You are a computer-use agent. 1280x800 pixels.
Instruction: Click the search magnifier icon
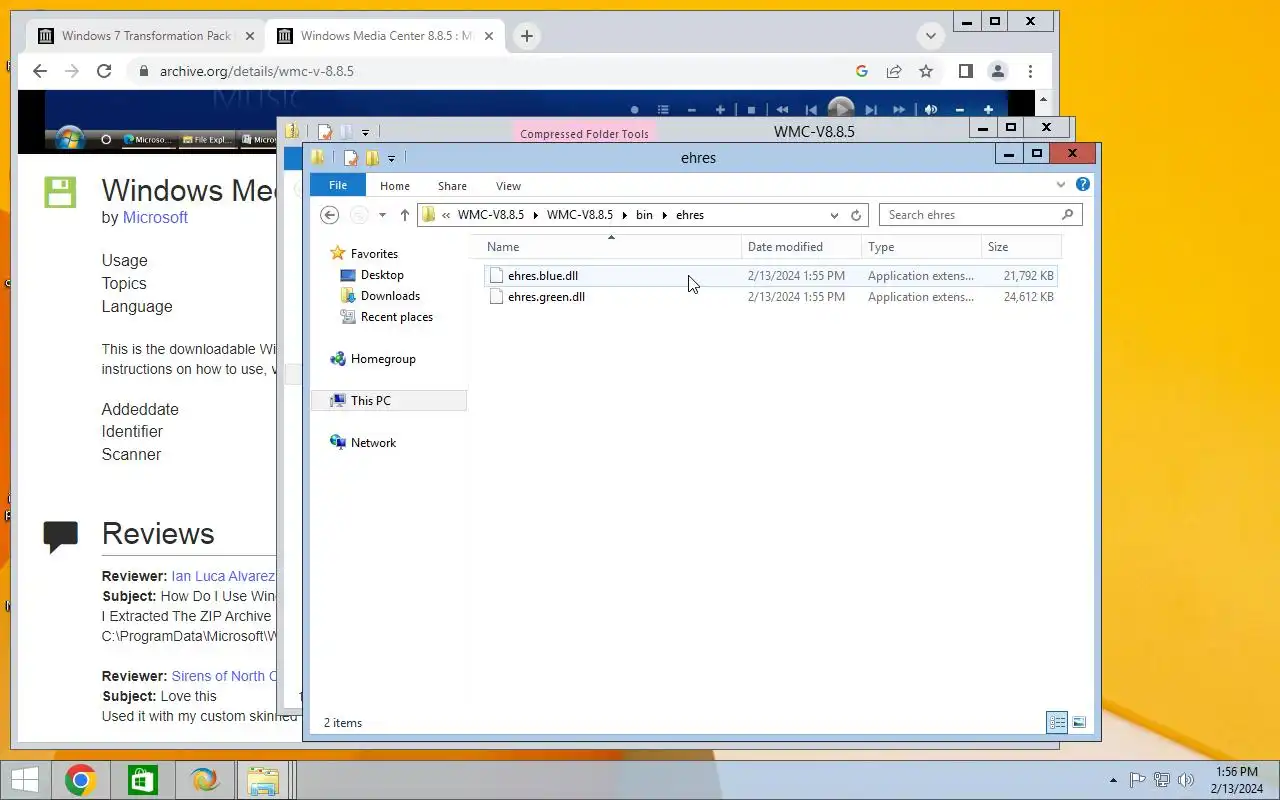(x=1067, y=215)
